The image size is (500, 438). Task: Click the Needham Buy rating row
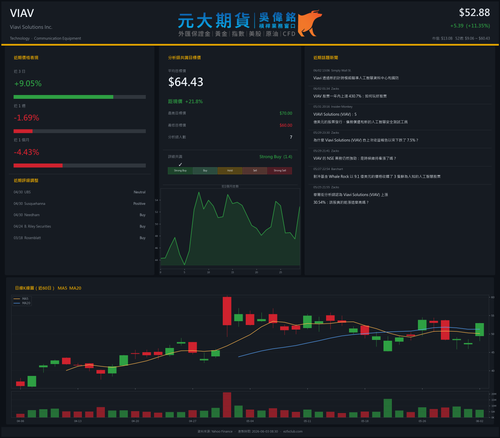click(79, 215)
